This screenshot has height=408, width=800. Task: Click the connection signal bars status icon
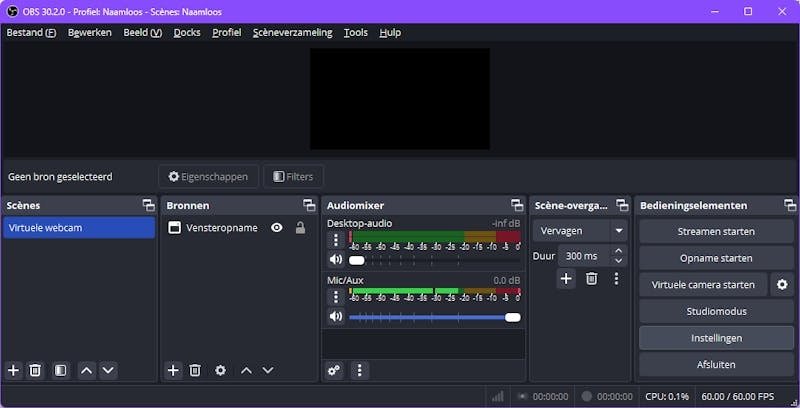[x=498, y=396]
